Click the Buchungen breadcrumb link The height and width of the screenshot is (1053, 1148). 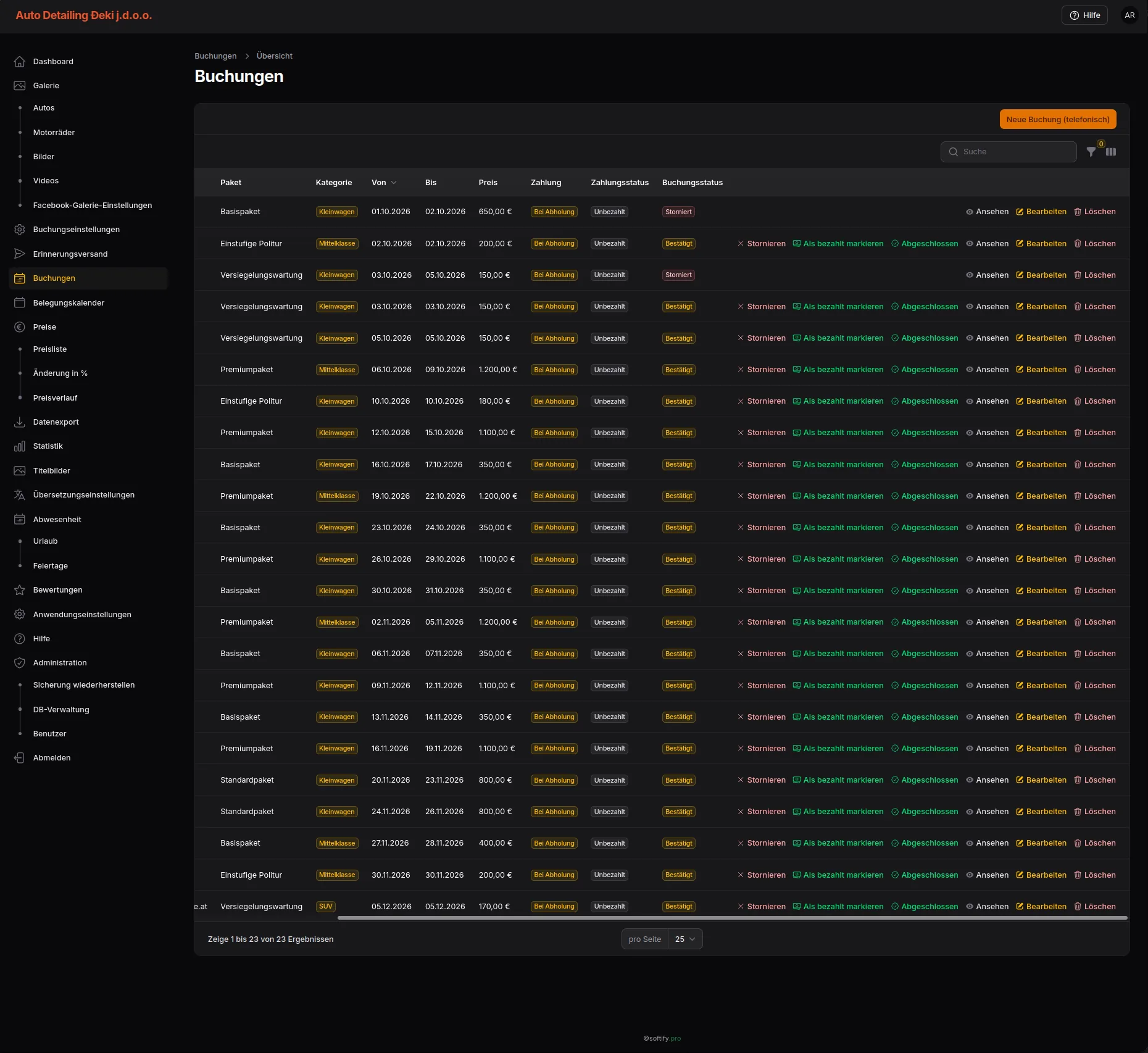(215, 56)
